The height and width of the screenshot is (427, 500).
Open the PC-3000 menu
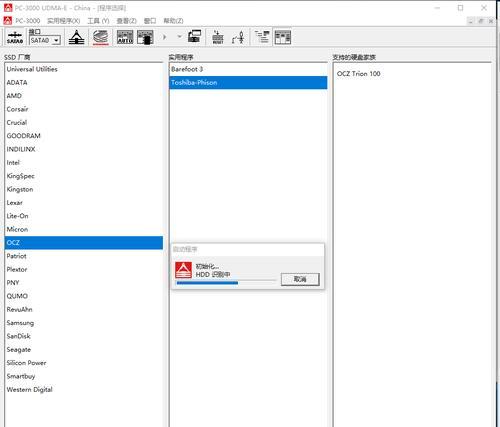point(28,21)
